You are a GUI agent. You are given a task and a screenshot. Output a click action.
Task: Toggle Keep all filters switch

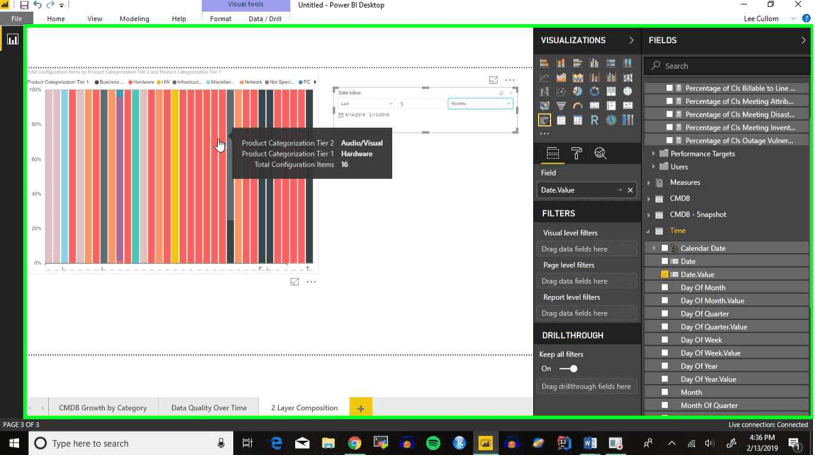coord(568,369)
